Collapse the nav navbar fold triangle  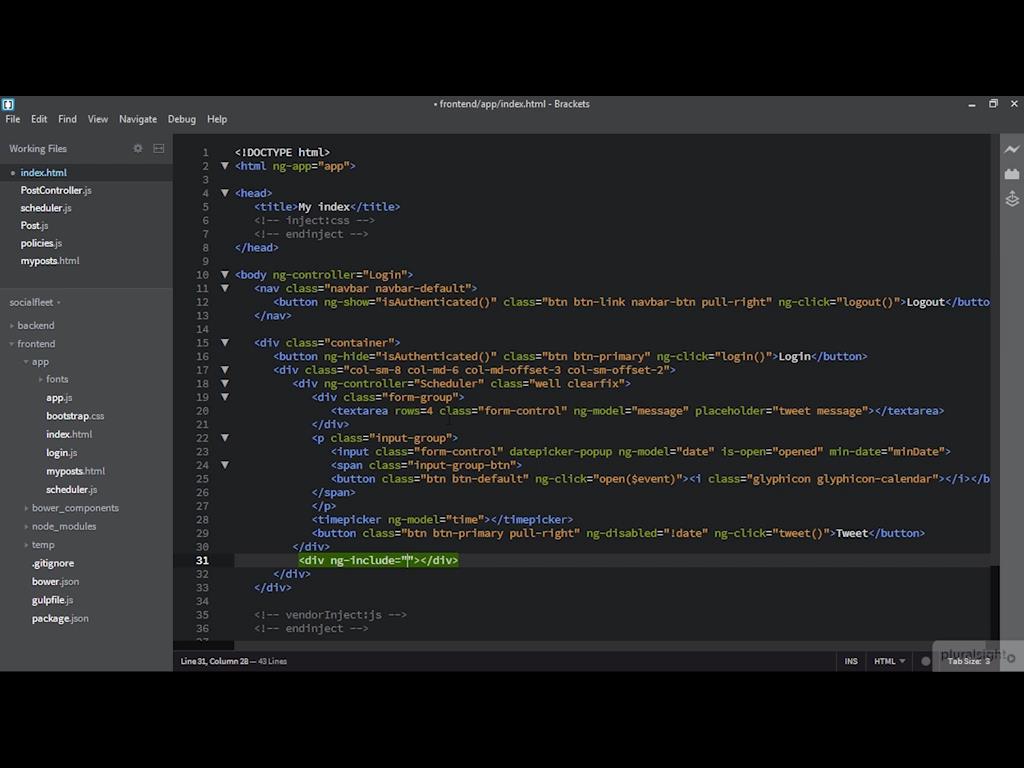225,288
